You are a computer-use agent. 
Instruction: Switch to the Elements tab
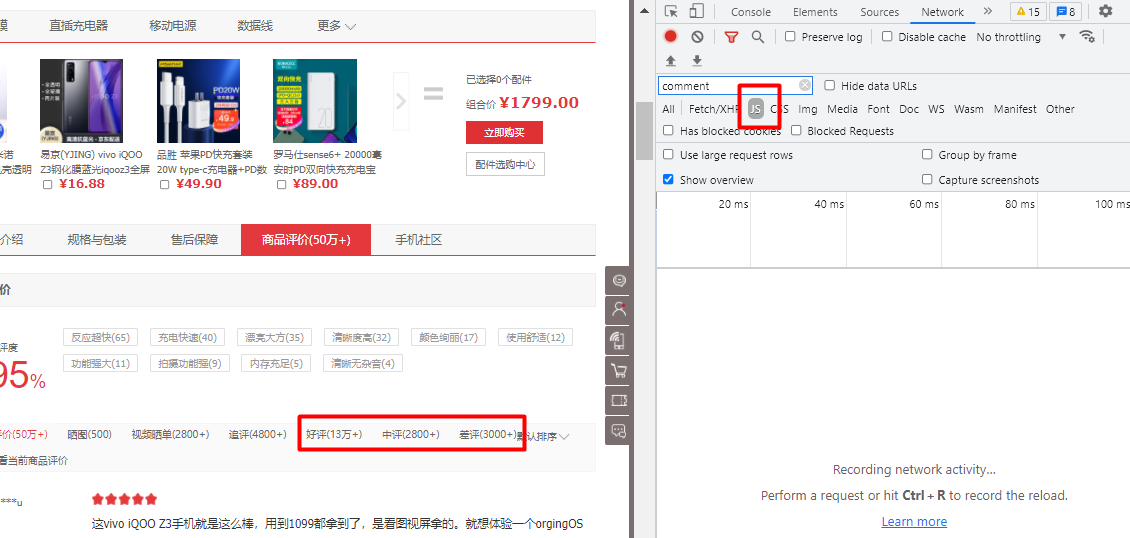click(x=815, y=12)
